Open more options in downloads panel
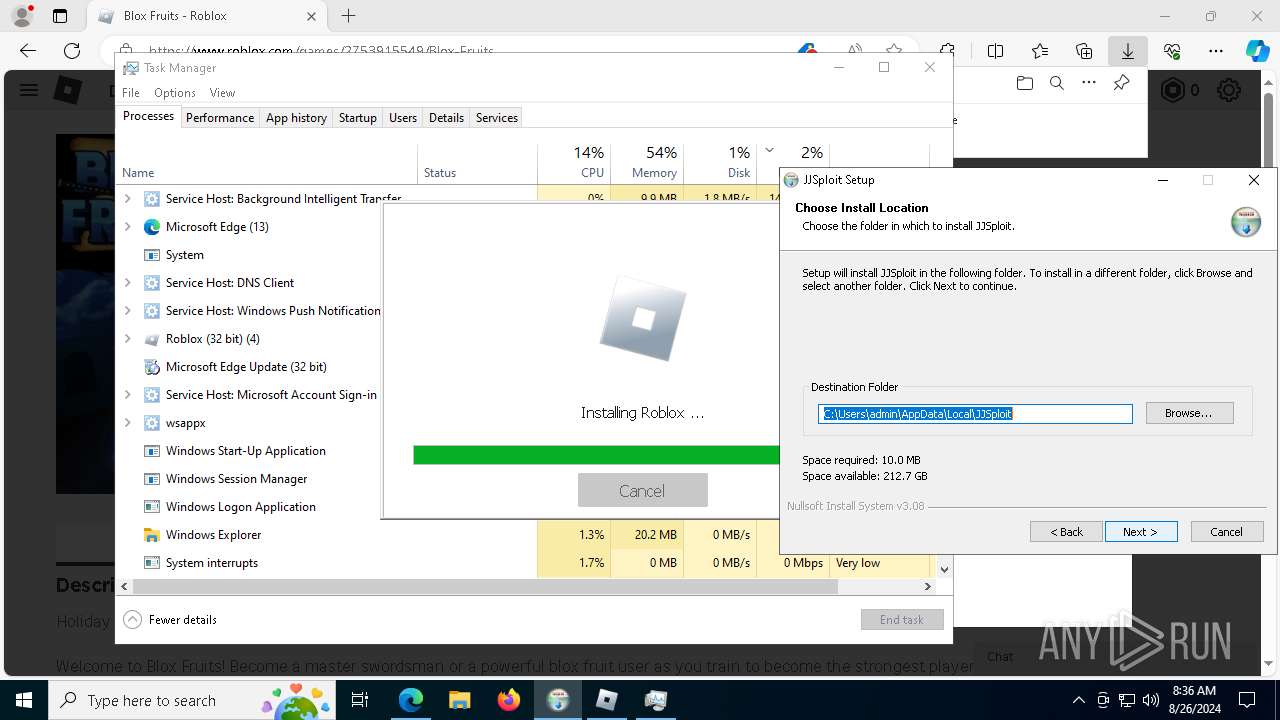The image size is (1280, 720). coord(1089,83)
